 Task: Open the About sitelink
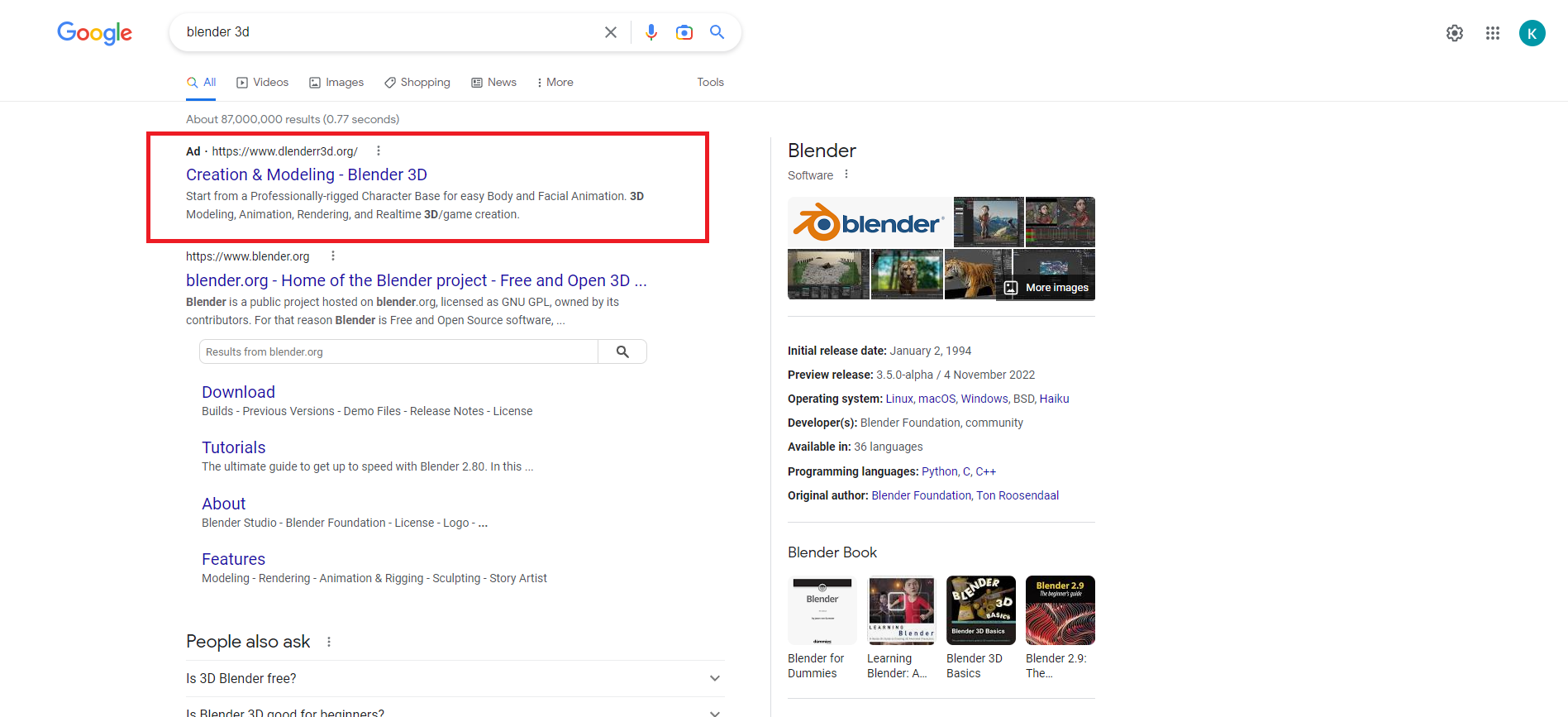coord(224,504)
